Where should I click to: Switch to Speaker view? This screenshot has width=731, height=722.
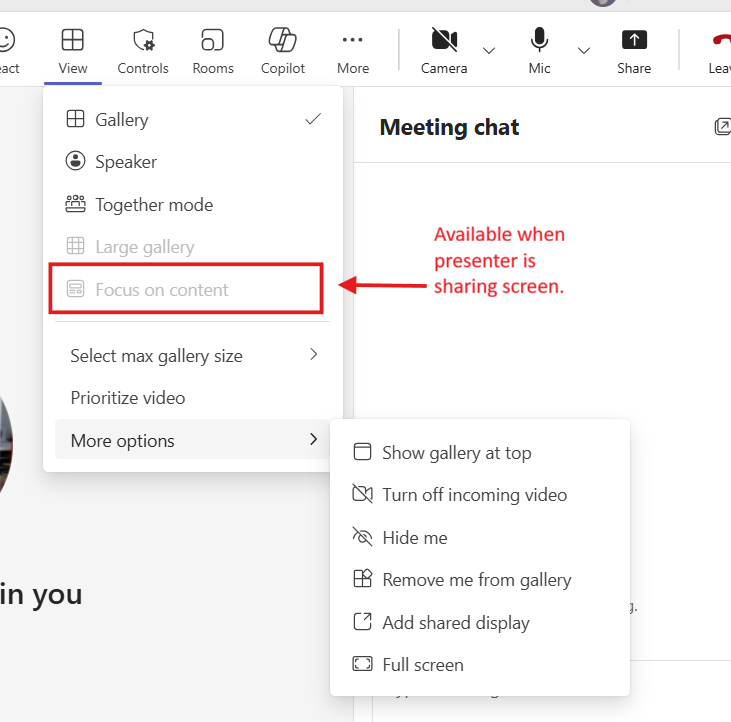(126, 162)
